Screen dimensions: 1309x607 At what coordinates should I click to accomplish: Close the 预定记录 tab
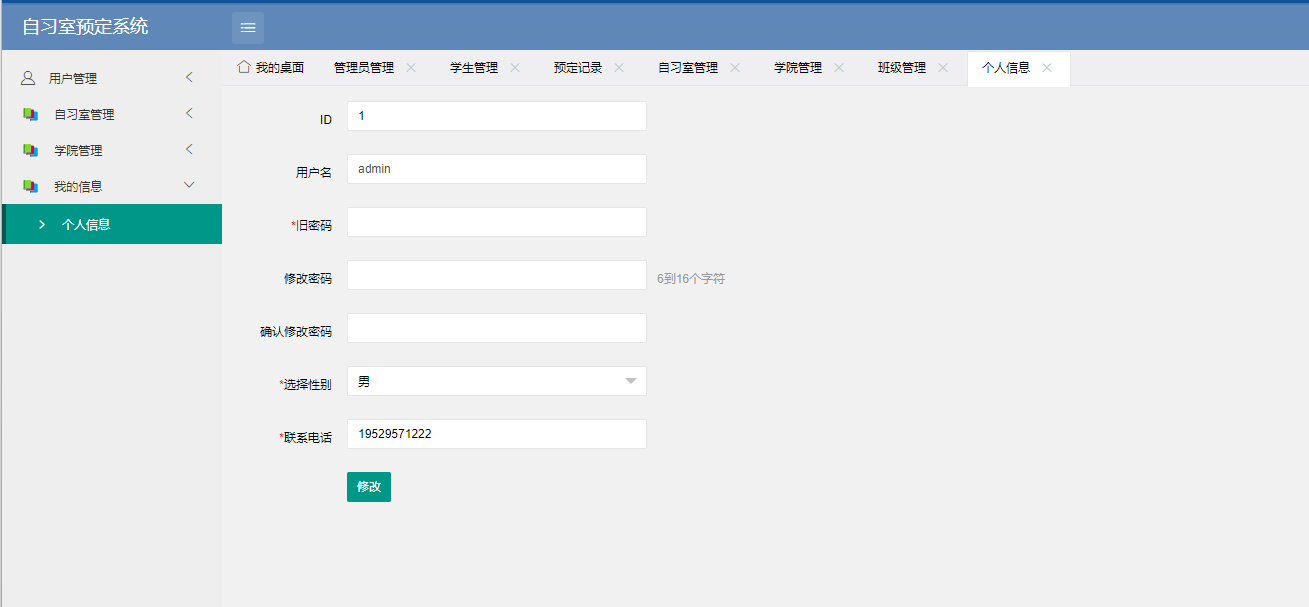click(x=619, y=68)
